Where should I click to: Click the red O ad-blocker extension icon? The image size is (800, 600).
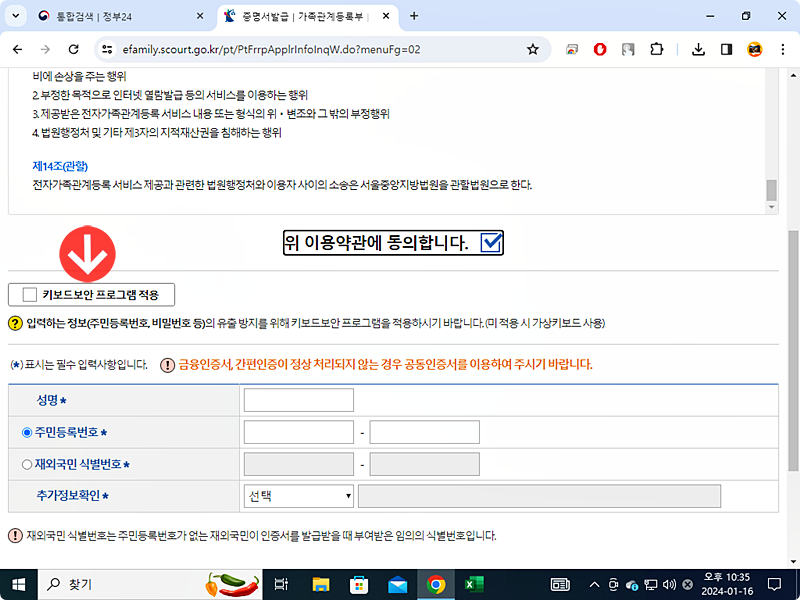click(599, 48)
